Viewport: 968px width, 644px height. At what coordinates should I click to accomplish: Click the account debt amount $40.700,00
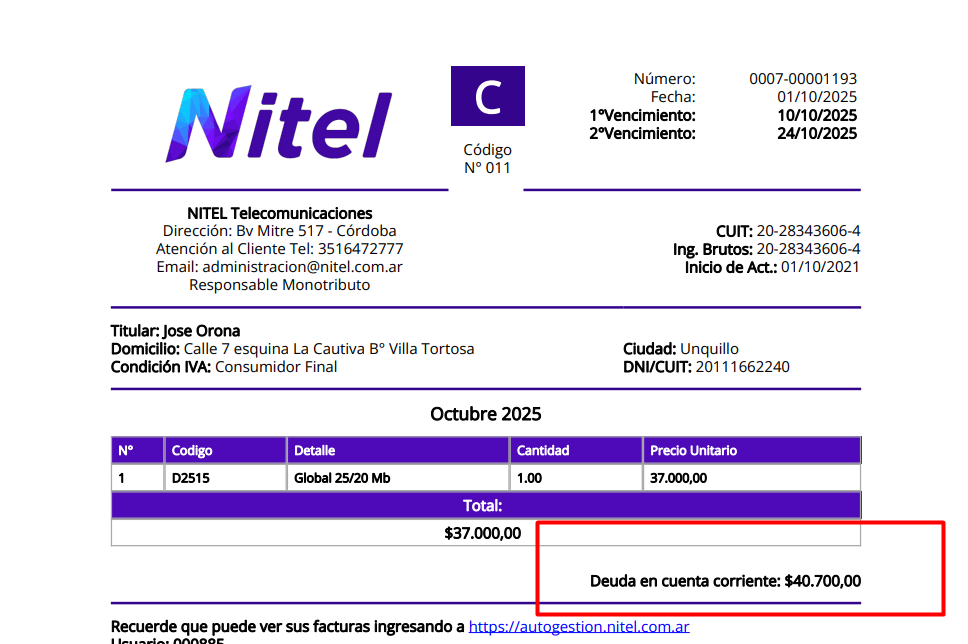tap(822, 581)
